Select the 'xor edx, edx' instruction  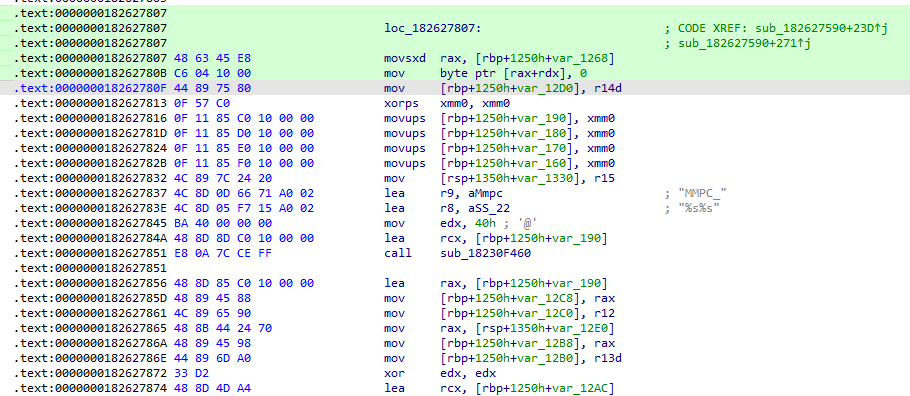tap(439, 373)
